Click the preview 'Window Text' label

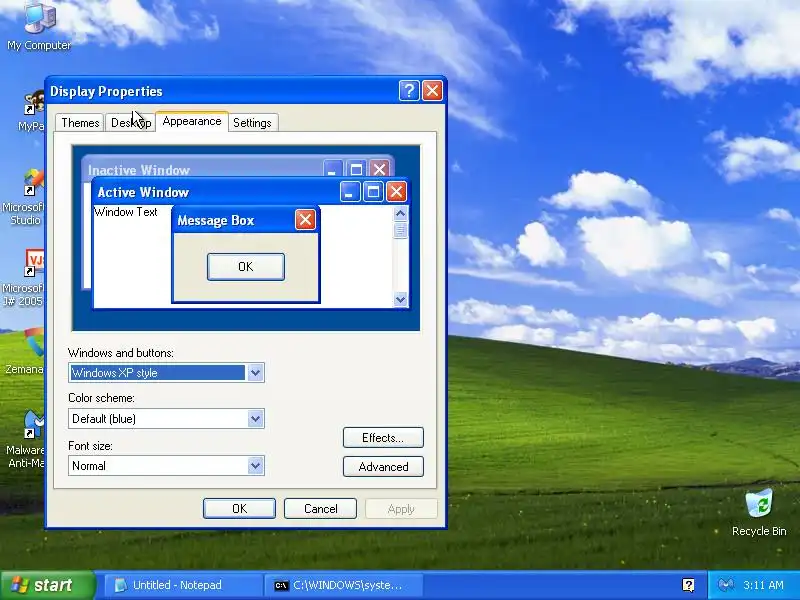point(126,212)
